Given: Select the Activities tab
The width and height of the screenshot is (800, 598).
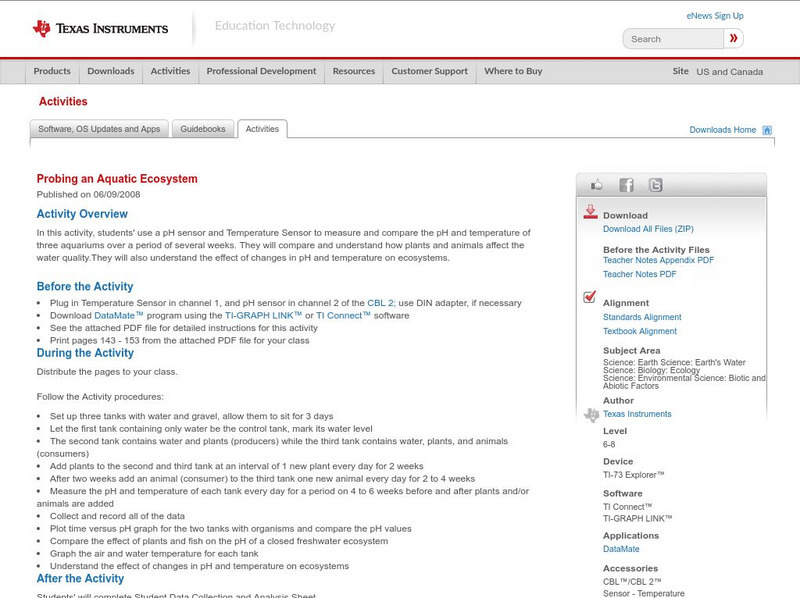Looking at the screenshot, I should (262, 129).
